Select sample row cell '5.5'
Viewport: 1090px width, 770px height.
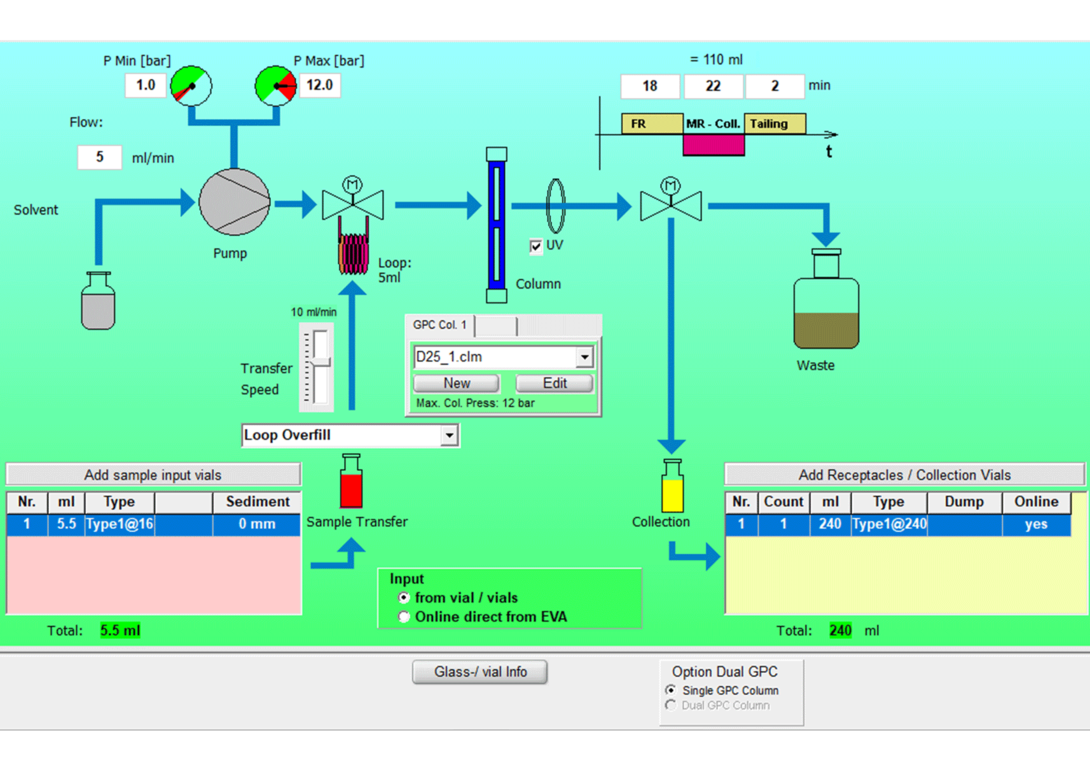(66, 524)
